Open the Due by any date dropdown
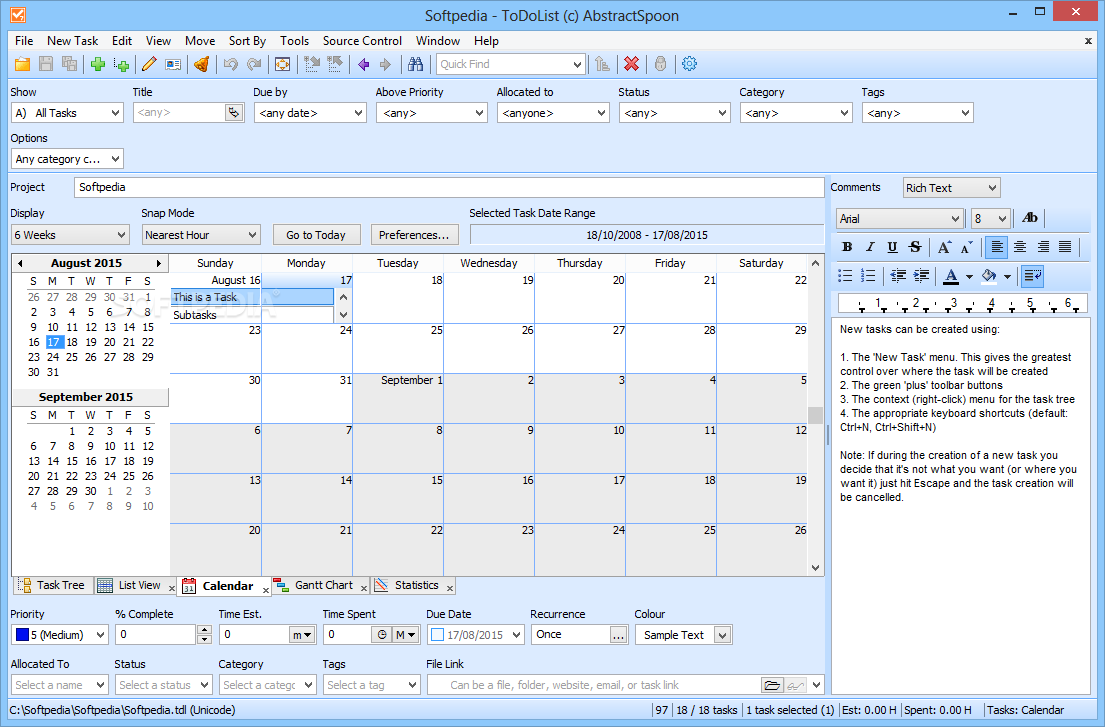1105x727 pixels. coord(310,113)
